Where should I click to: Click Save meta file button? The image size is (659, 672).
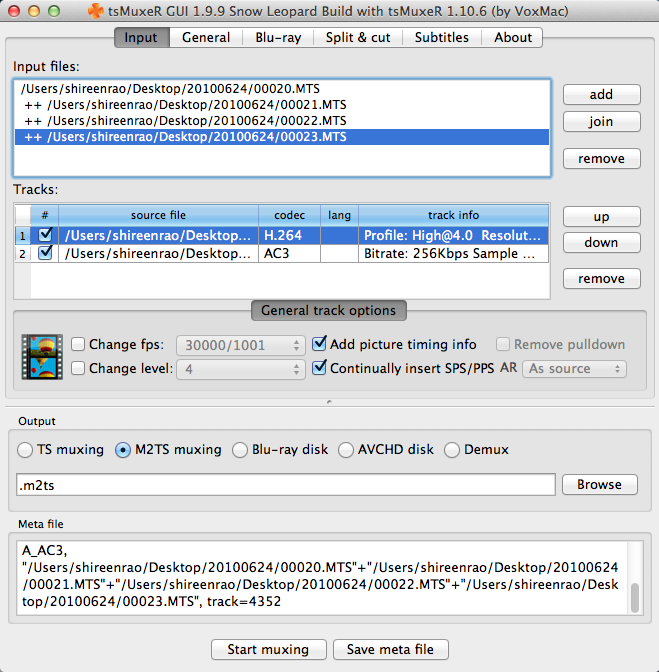point(390,649)
